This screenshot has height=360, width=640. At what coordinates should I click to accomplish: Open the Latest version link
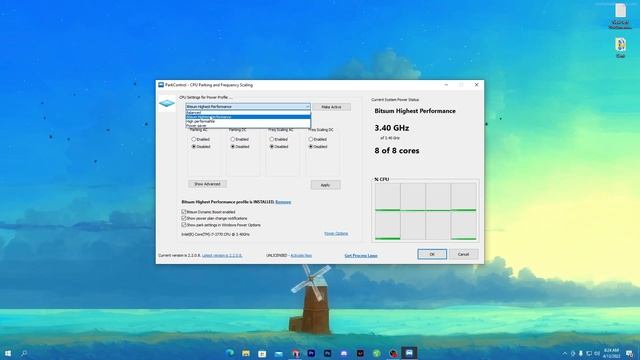click(222, 256)
